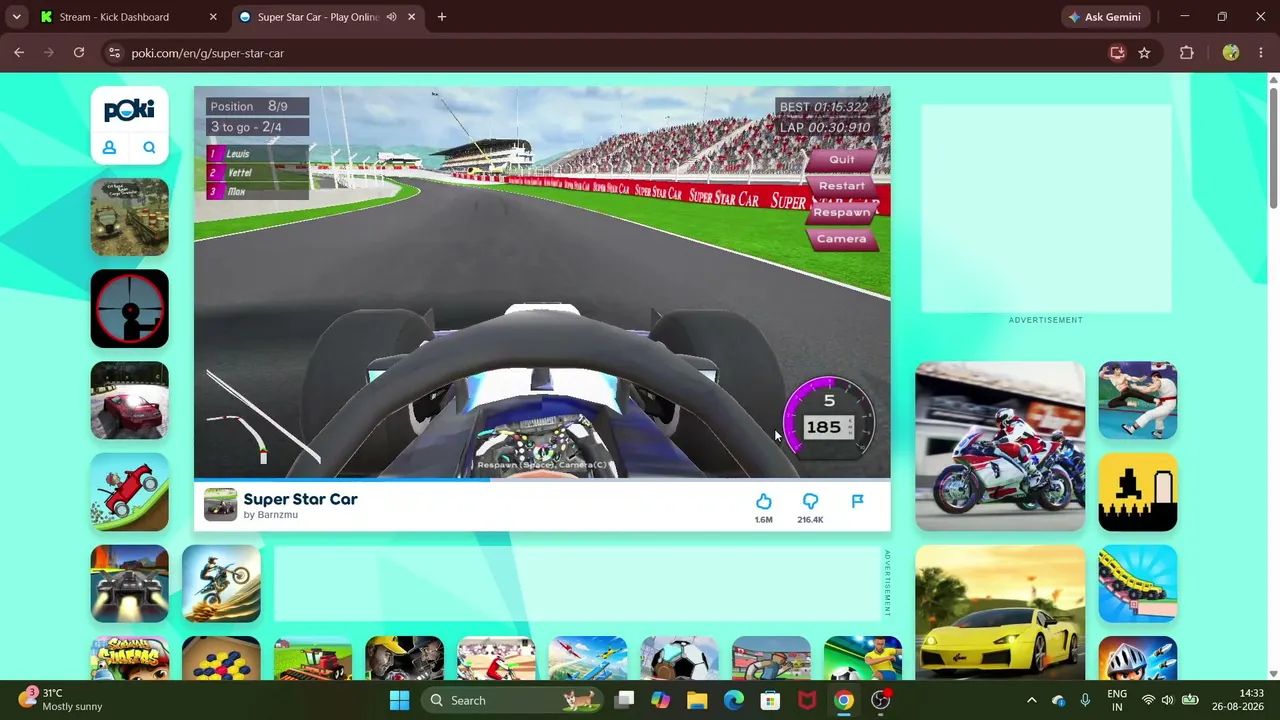This screenshot has height=720, width=1280.
Task: Click the microphone icon in system tray
Action: 1085,700
